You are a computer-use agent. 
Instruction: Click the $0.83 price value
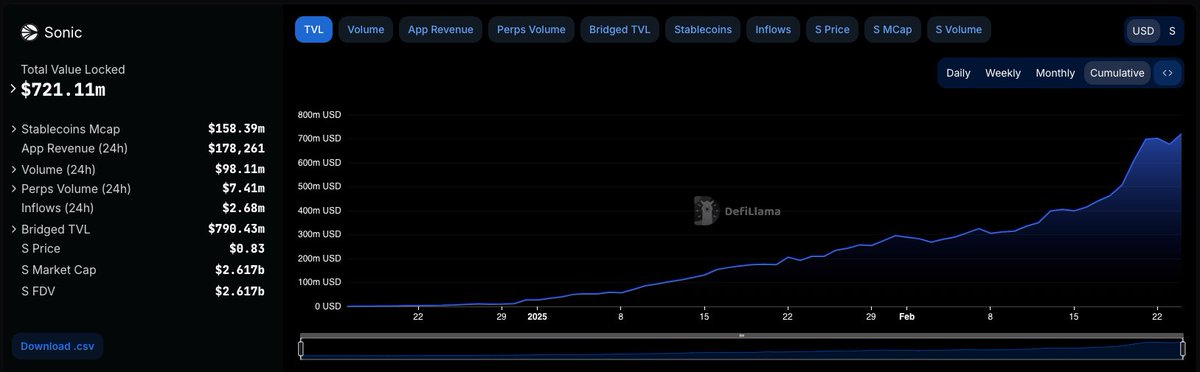247,248
